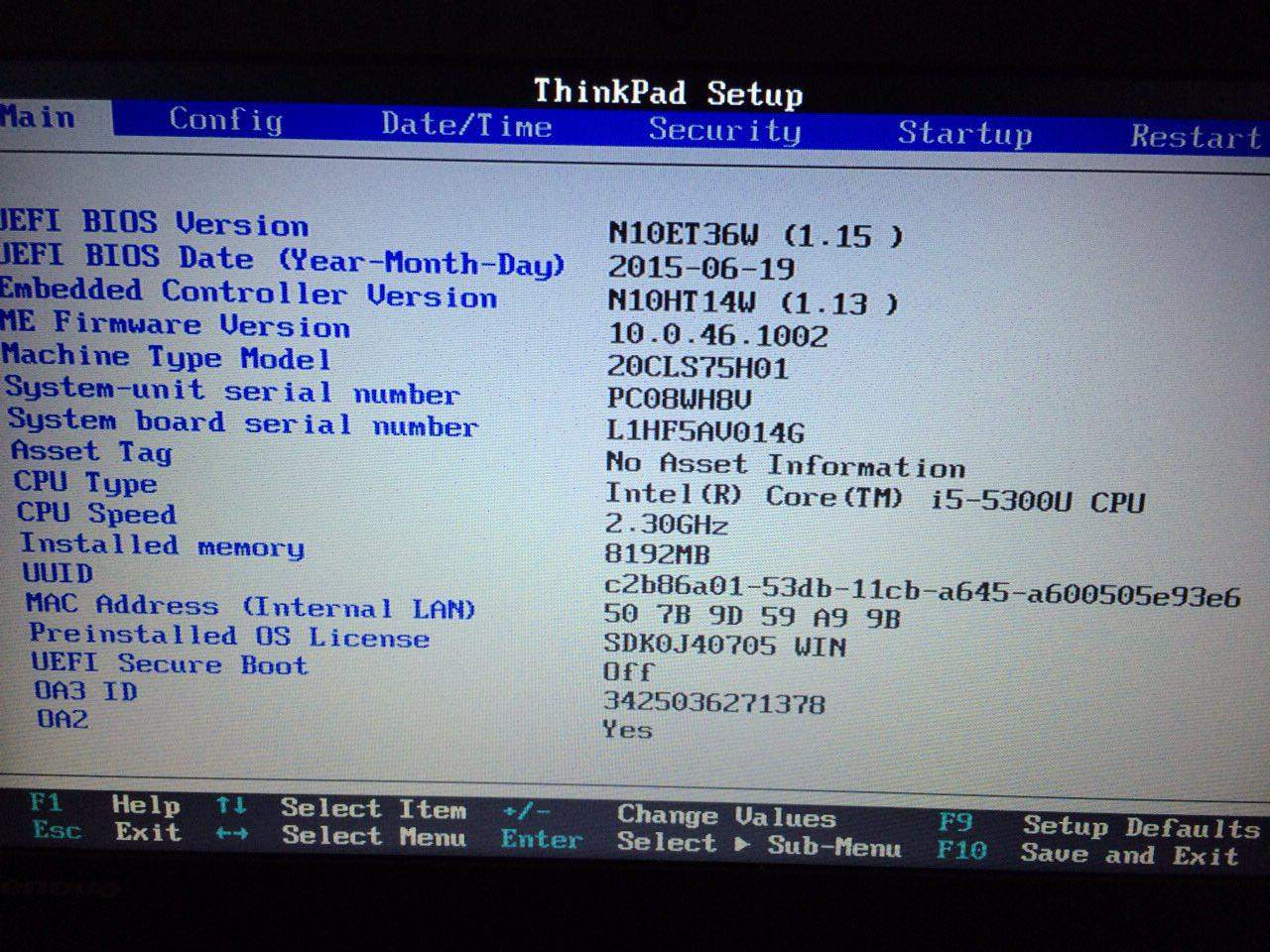The width and height of the screenshot is (1270, 952).
Task: Select the OA2 Yes value
Action: coord(627,730)
